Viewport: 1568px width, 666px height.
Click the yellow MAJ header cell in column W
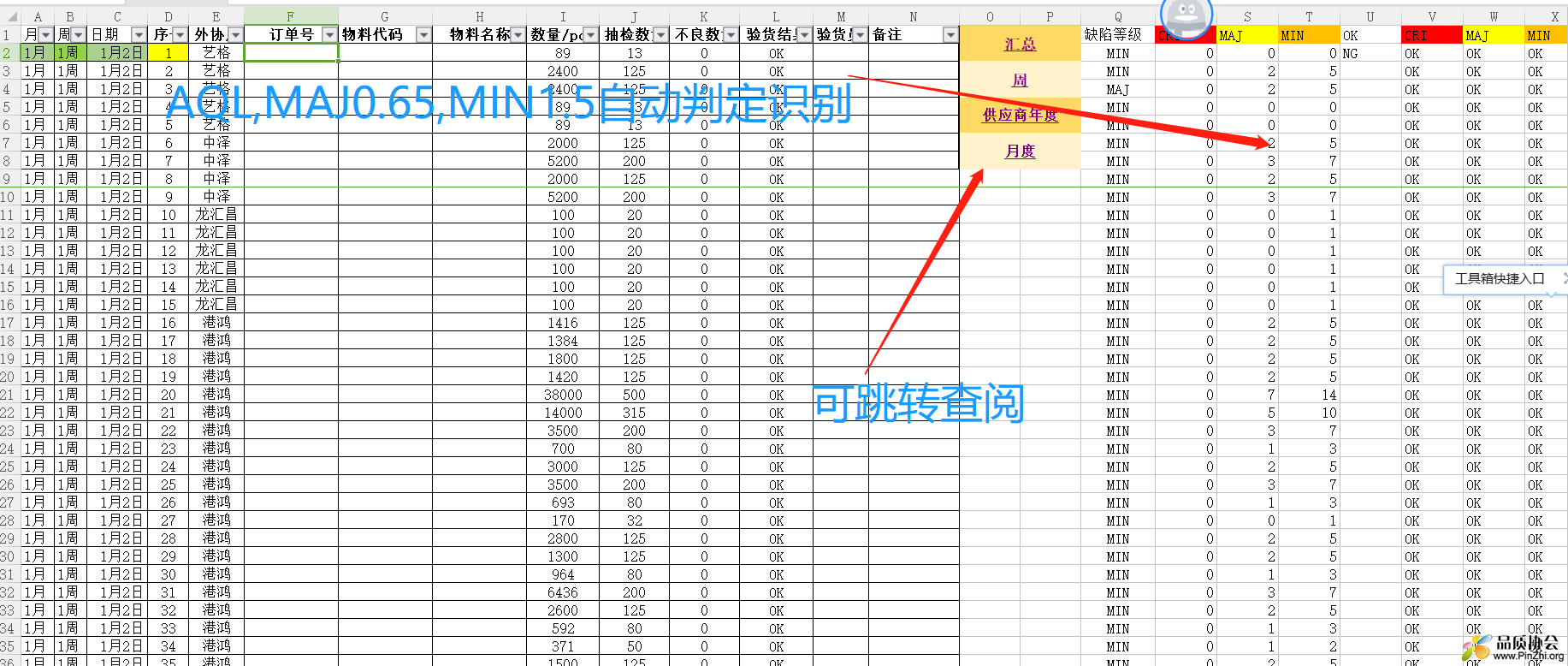(1494, 35)
